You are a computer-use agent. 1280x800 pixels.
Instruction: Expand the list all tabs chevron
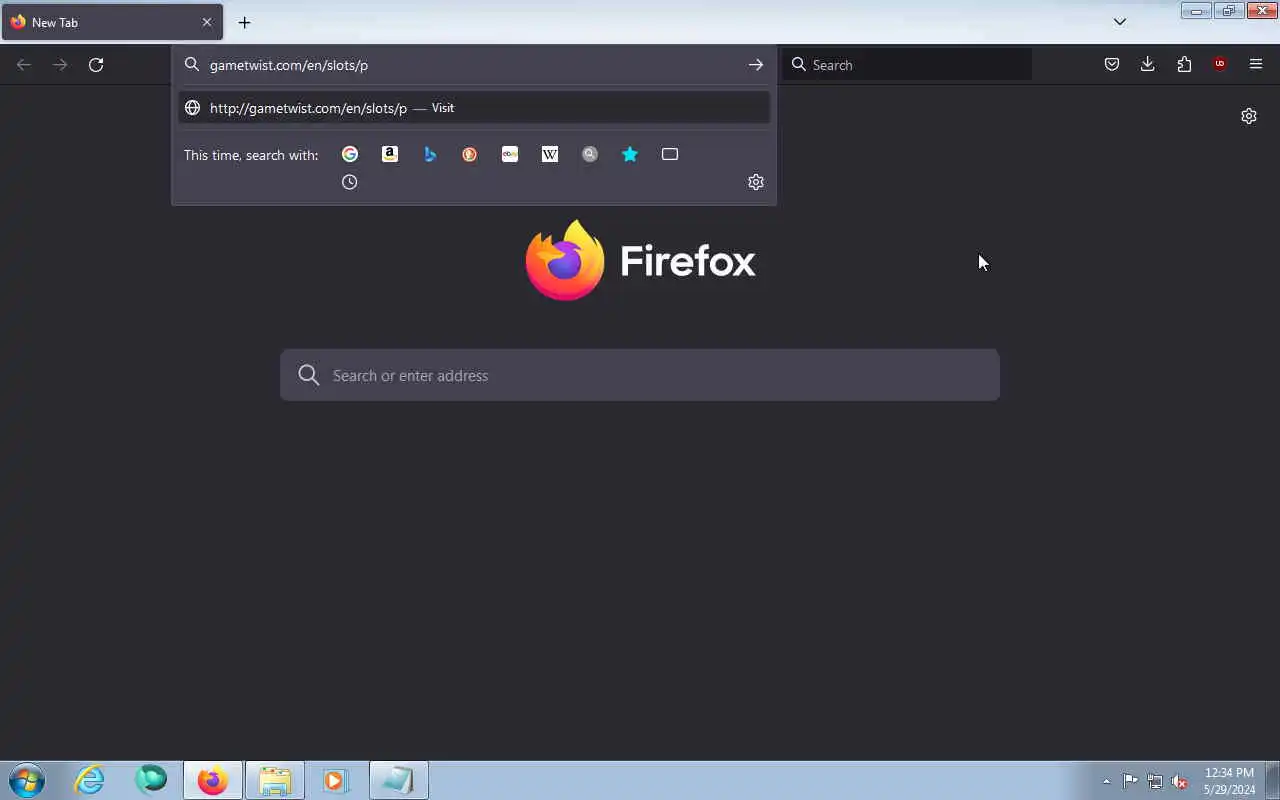click(x=1120, y=22)
